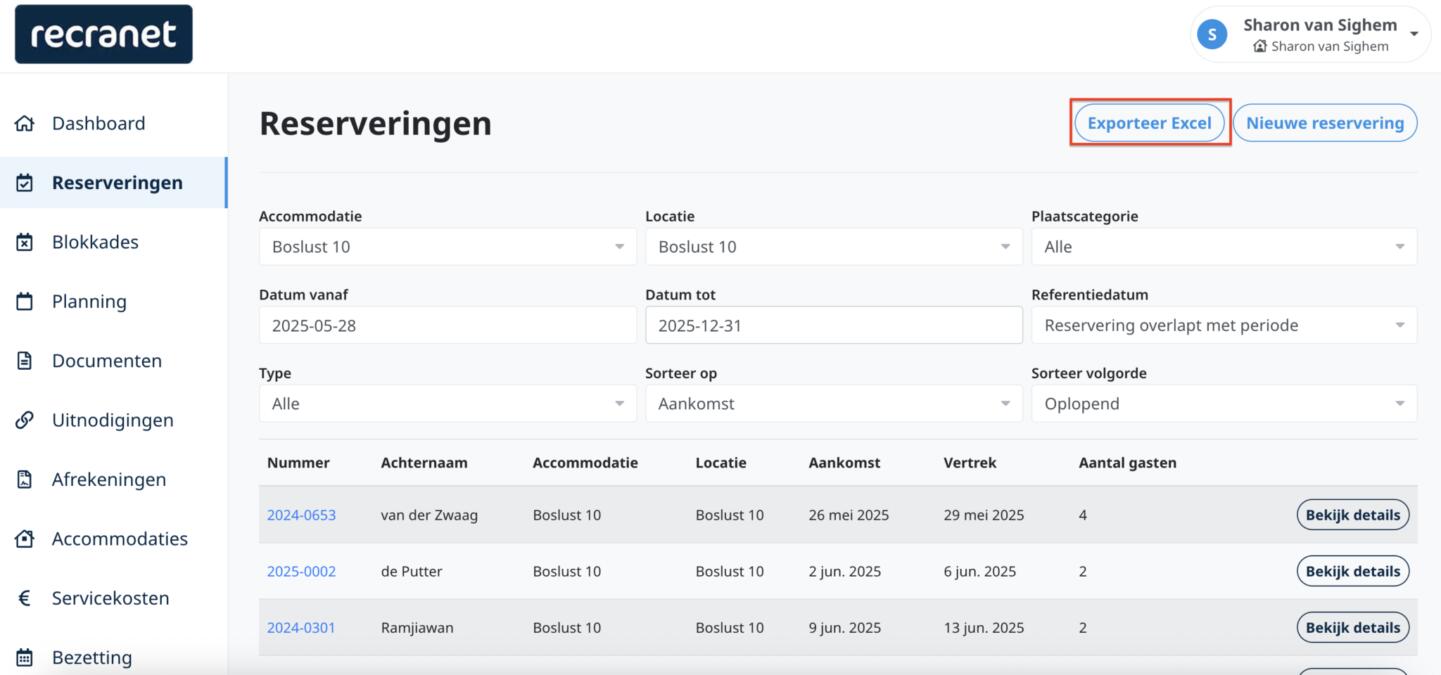View details for van der Zwaag reservation
1441x675 pixels.
[x=1352, y=515]
